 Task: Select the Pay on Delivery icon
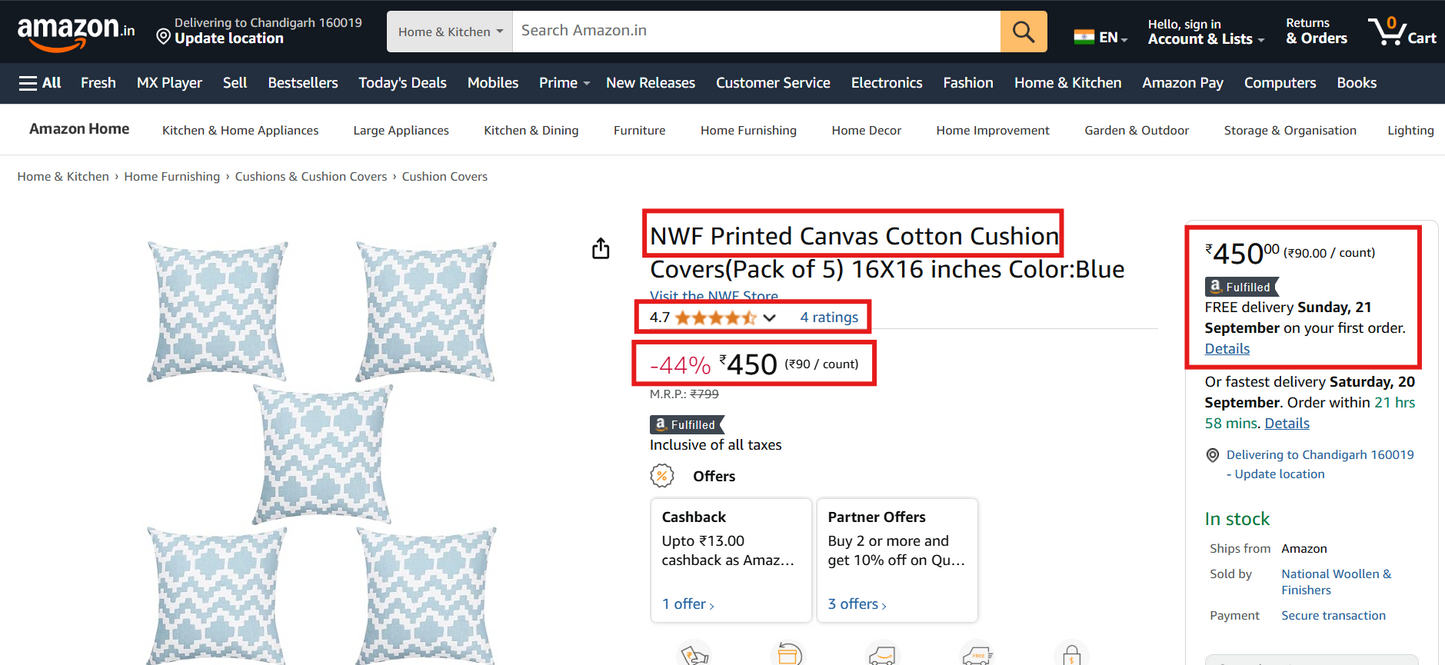click(695, 655)
